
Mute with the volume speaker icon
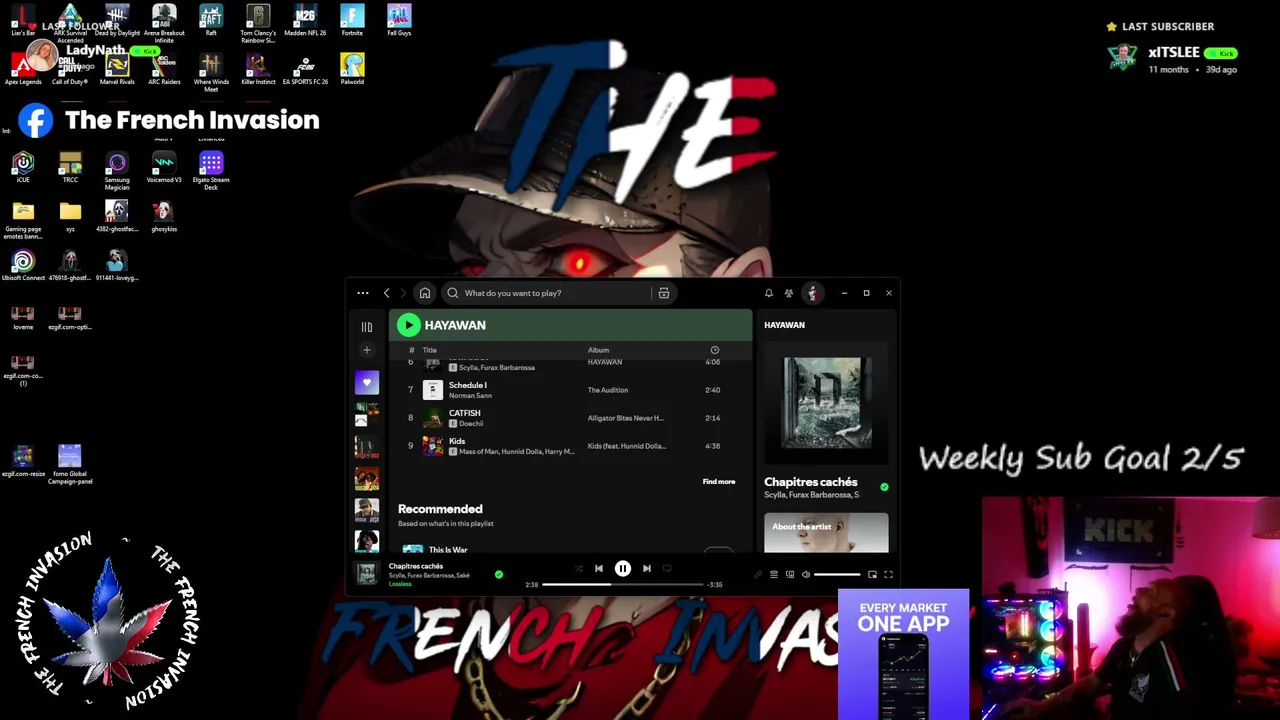tap(806, 574)
